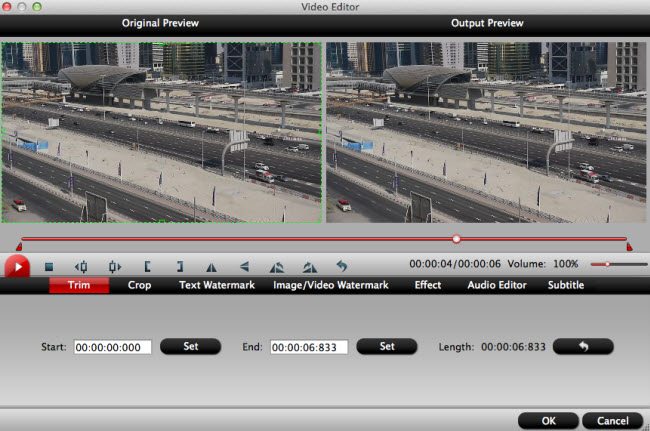
Task: Click the End time input field
Action: click(309, 347)
